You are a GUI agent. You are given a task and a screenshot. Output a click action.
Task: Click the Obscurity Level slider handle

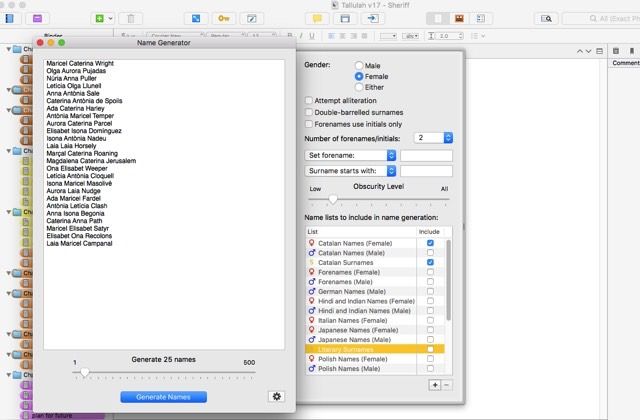333,199
